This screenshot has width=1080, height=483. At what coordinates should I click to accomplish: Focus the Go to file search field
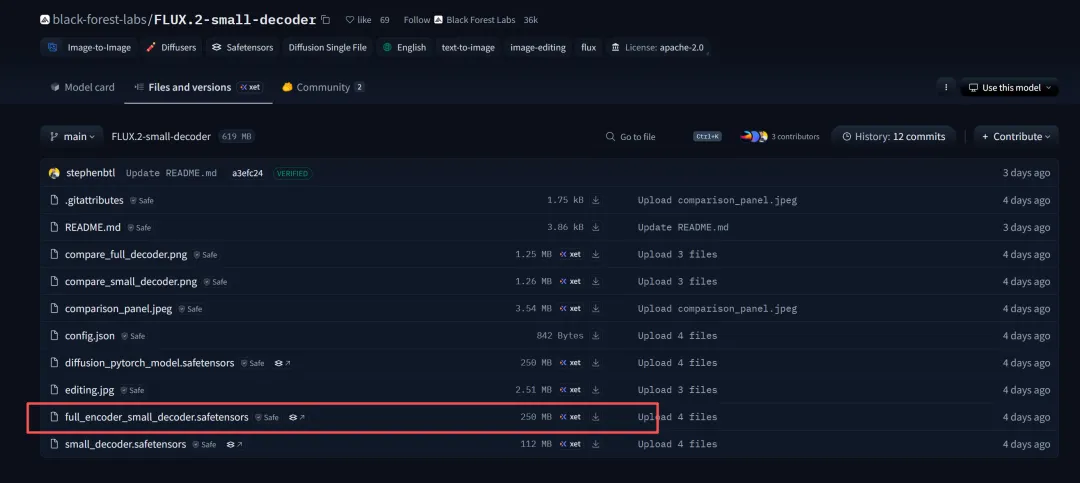[663, 136]
